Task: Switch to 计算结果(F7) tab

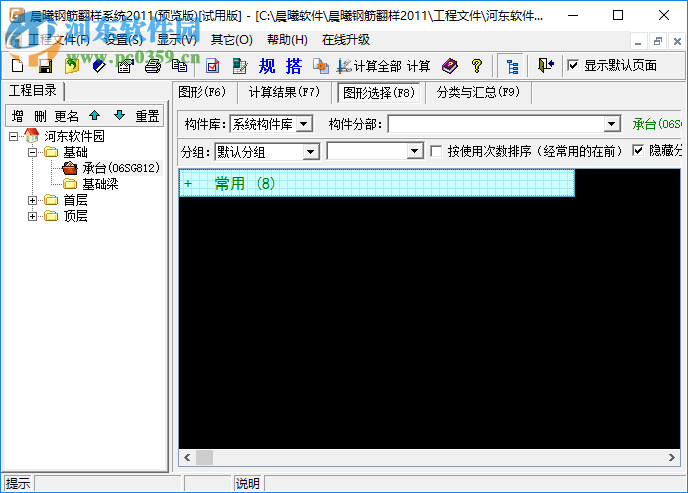Action: pyautogui.click(x=284, y=92)
